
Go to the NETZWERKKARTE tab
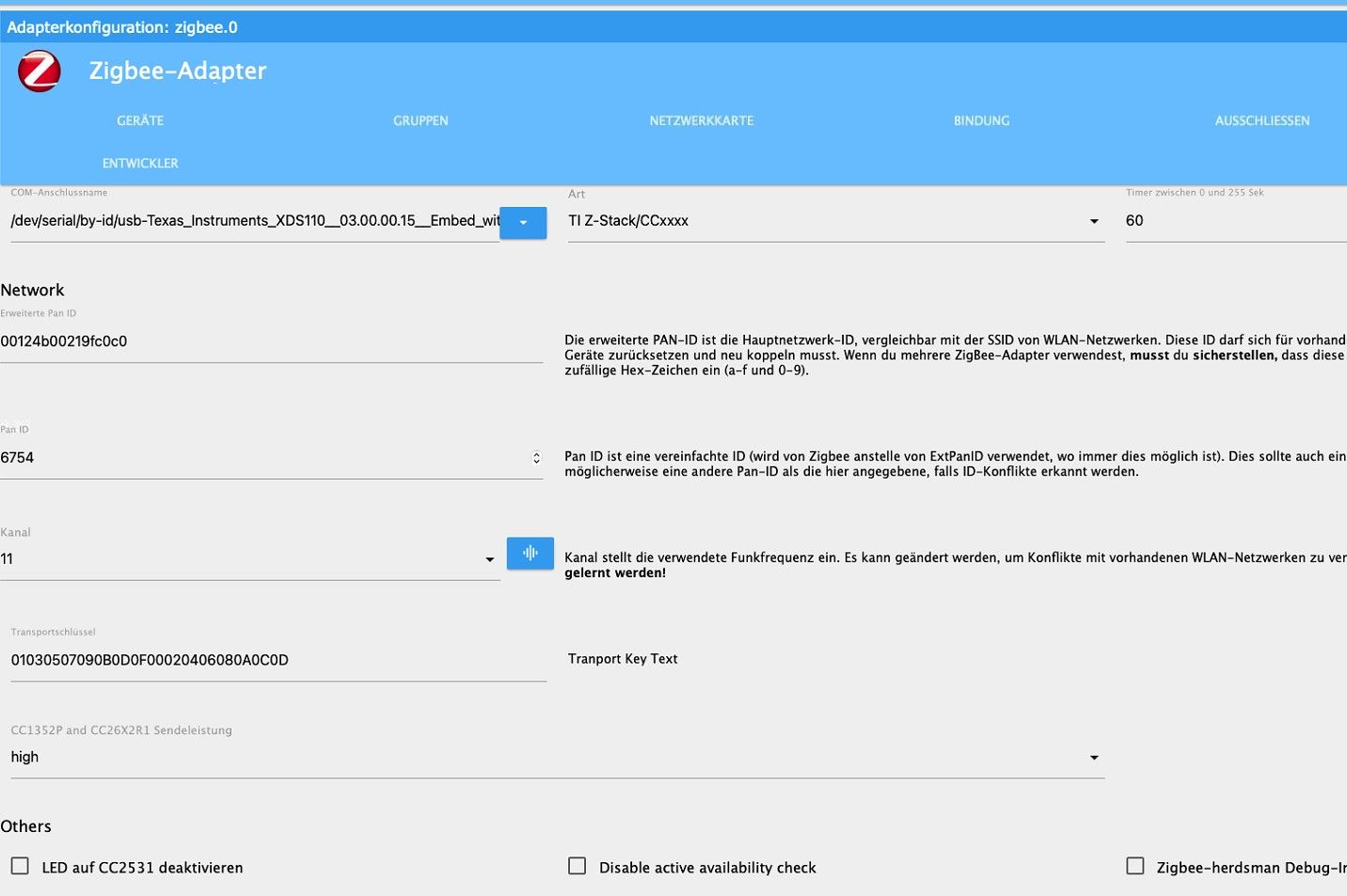click(x=702, y=121)
